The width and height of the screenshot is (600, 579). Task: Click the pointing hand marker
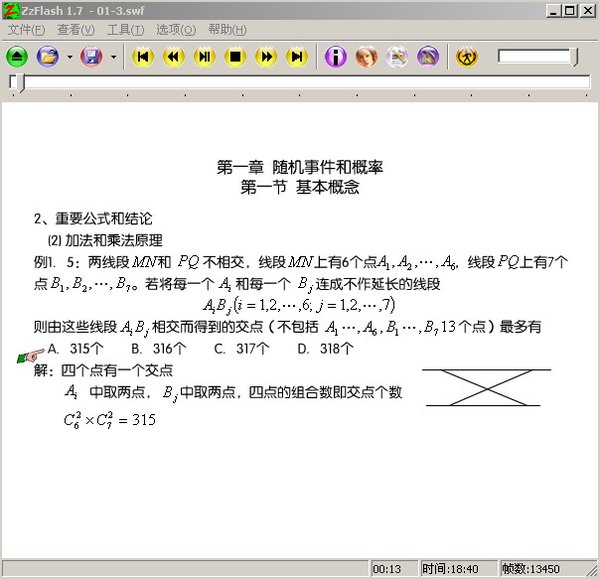pos(31,356)
